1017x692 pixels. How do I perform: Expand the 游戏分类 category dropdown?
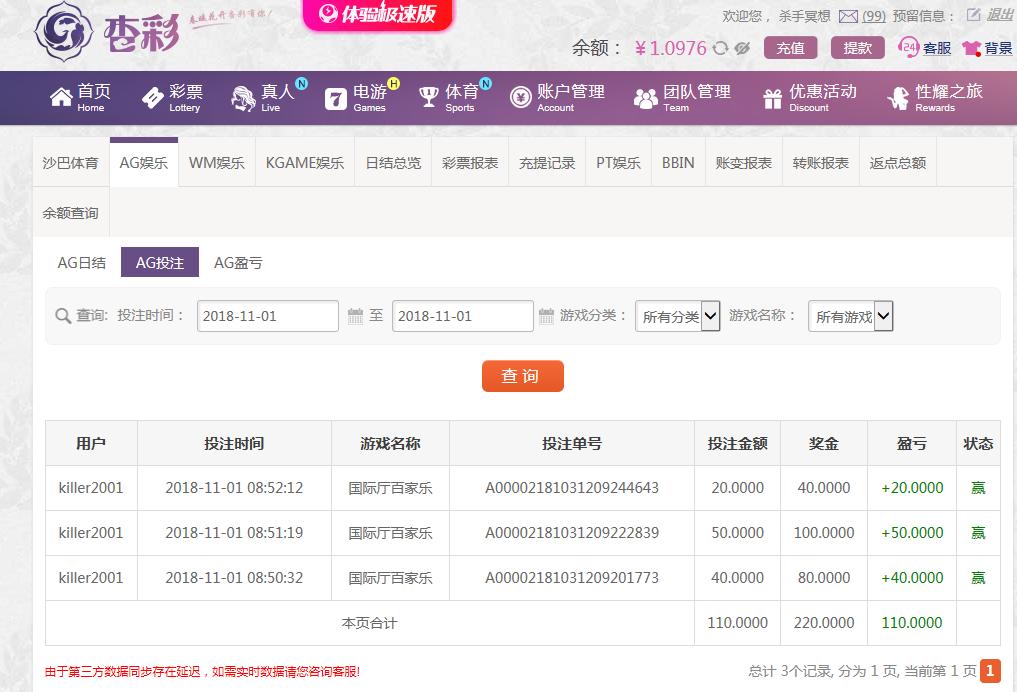tap(678, 317)
